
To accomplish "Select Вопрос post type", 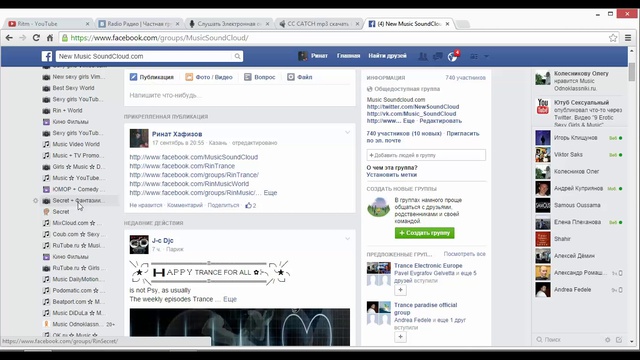I will click(x=260, y=77).
